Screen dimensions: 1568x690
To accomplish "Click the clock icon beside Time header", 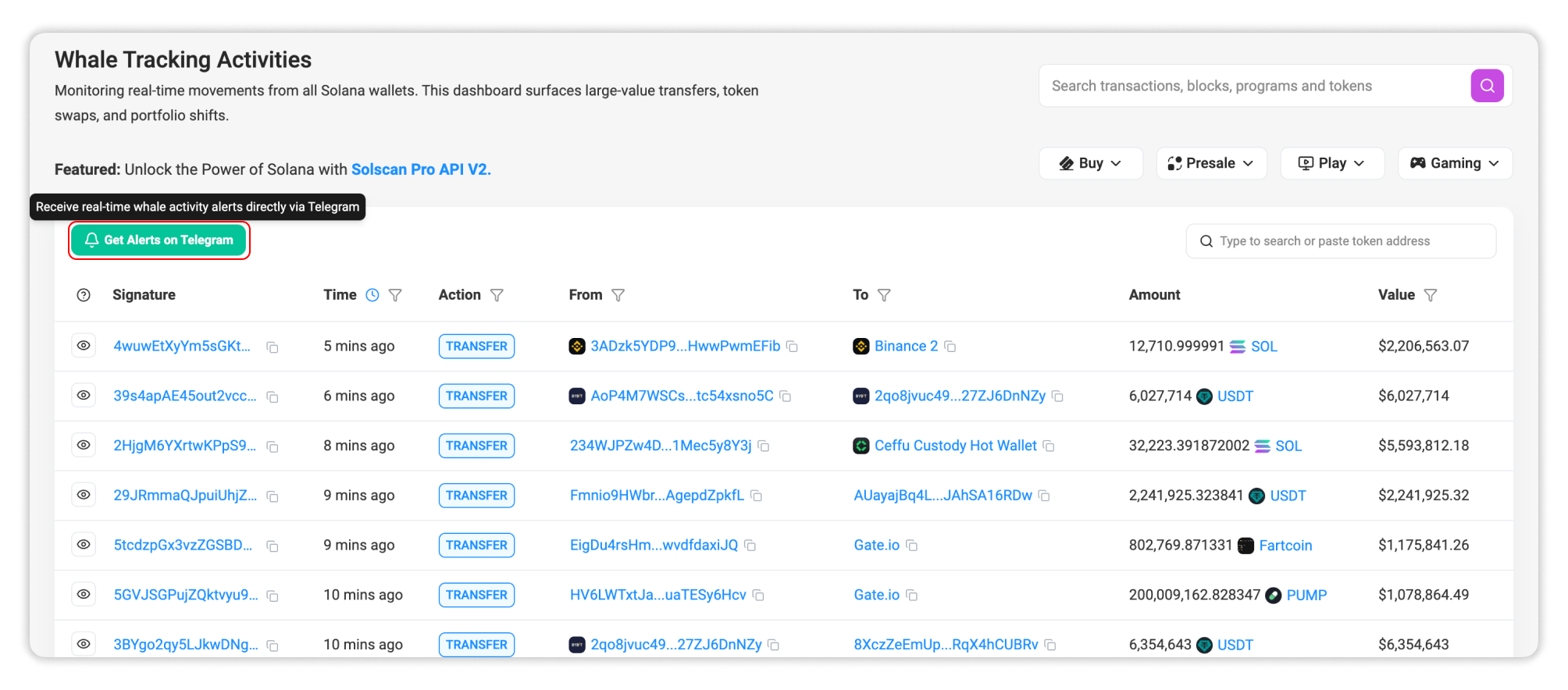I will 372,295.
